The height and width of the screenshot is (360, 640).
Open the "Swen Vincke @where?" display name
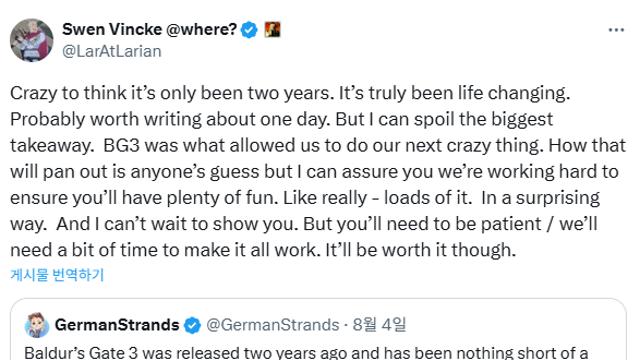pyautogui.click(x=149, y=29)
